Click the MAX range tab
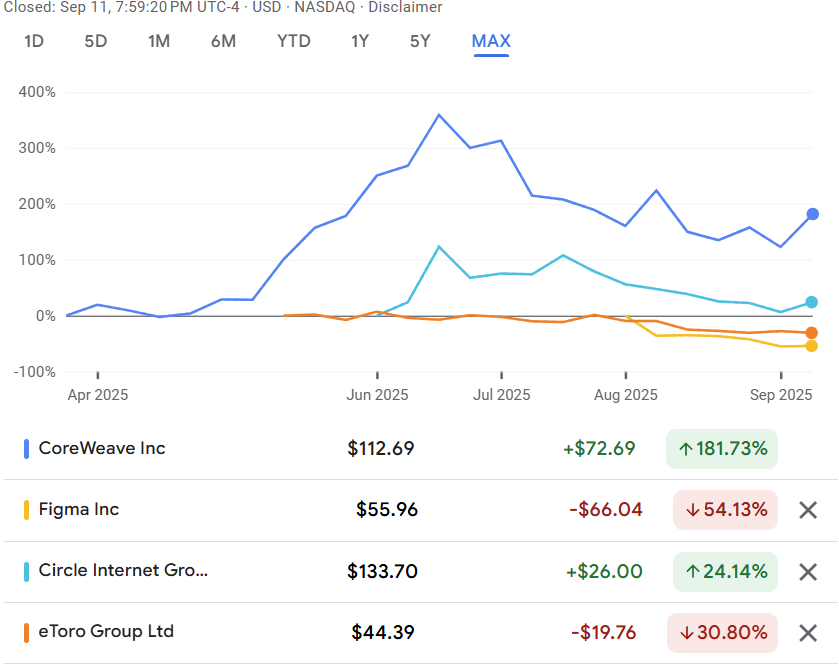This screenshot has height=664, width=839. (x=491, y=41)
